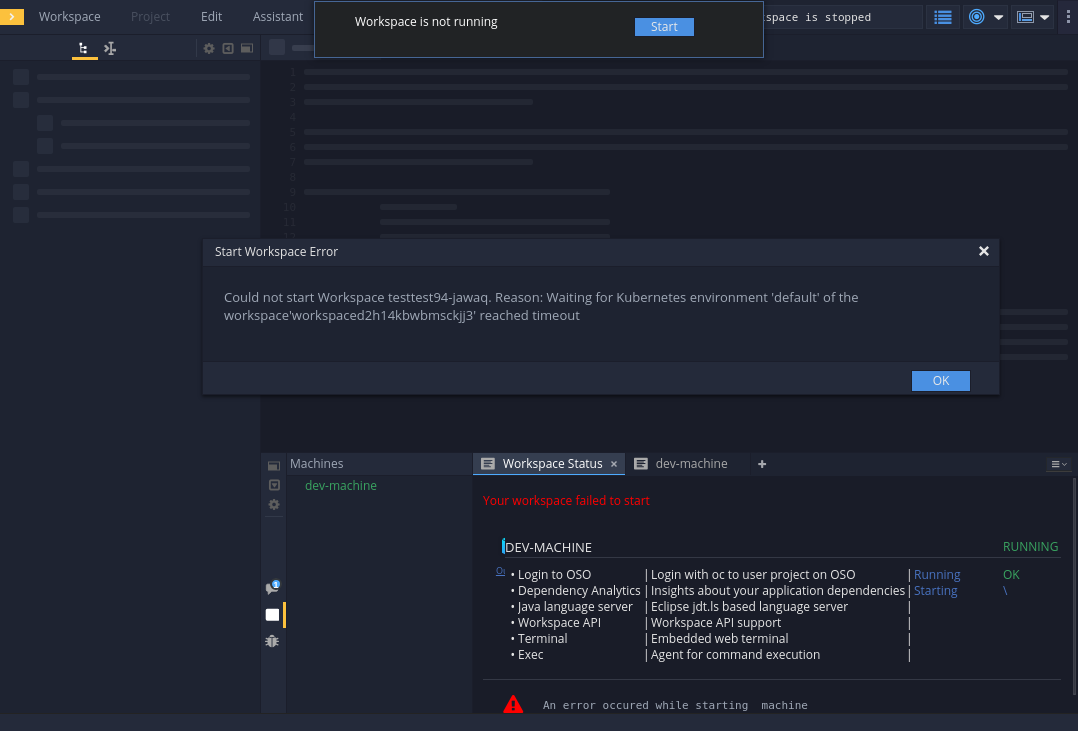The width and height of the screenshot is (1078, 731).
Task: Open the dropdown beside command target icon
Action: (997, 16)
